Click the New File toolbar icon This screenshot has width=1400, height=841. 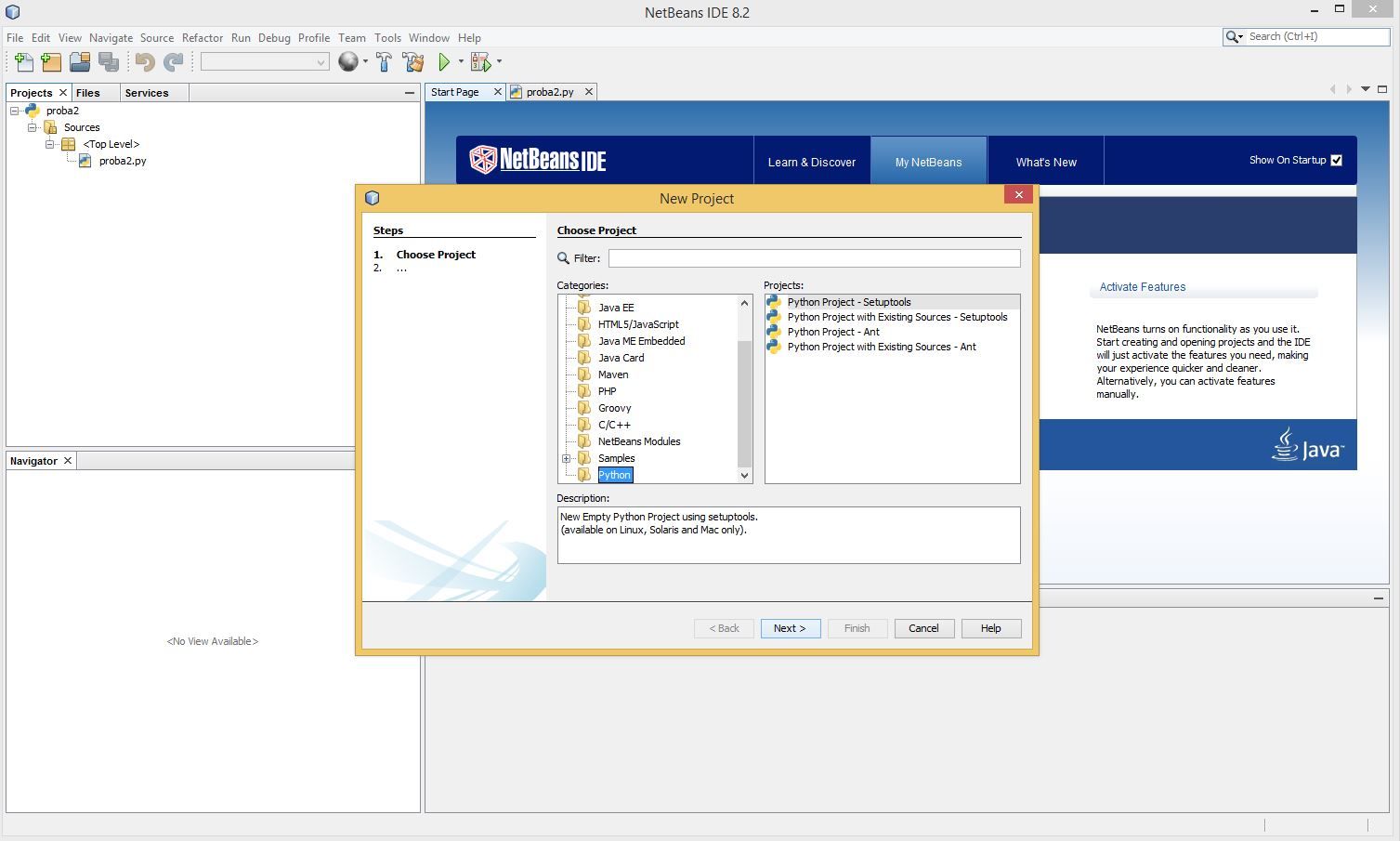23,62
